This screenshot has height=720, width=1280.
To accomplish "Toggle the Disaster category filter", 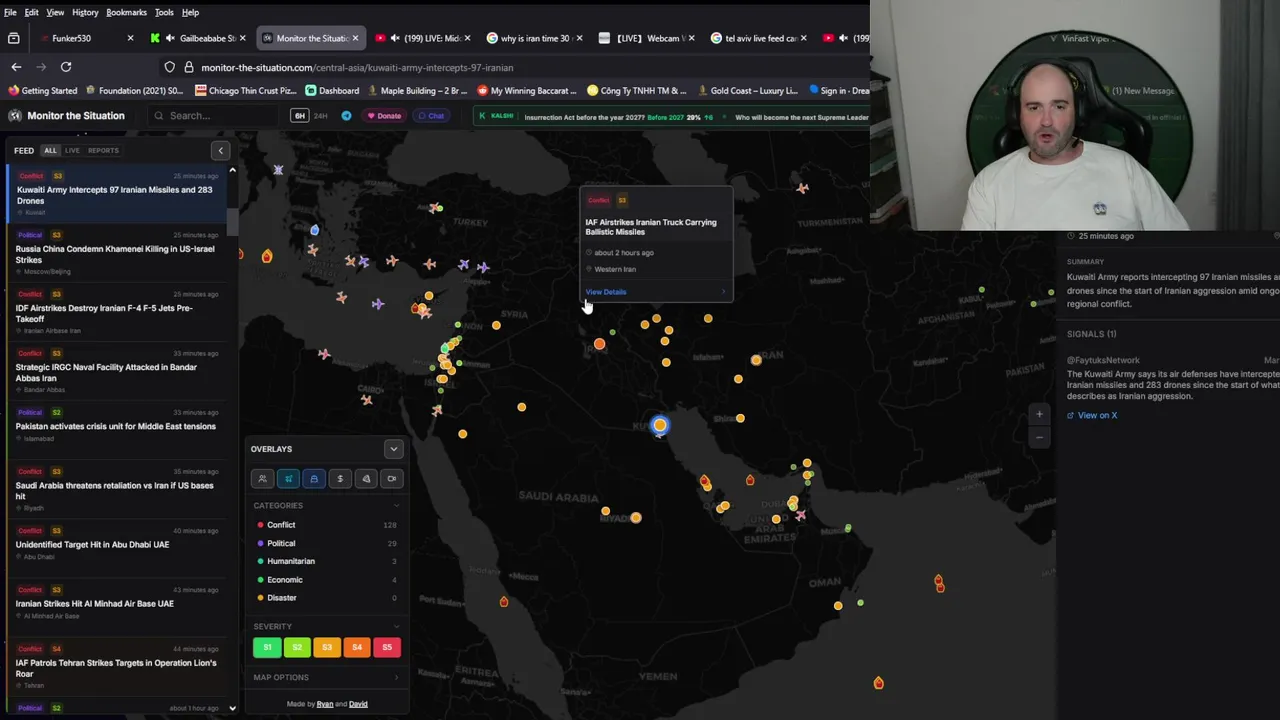I will point(327,598).
